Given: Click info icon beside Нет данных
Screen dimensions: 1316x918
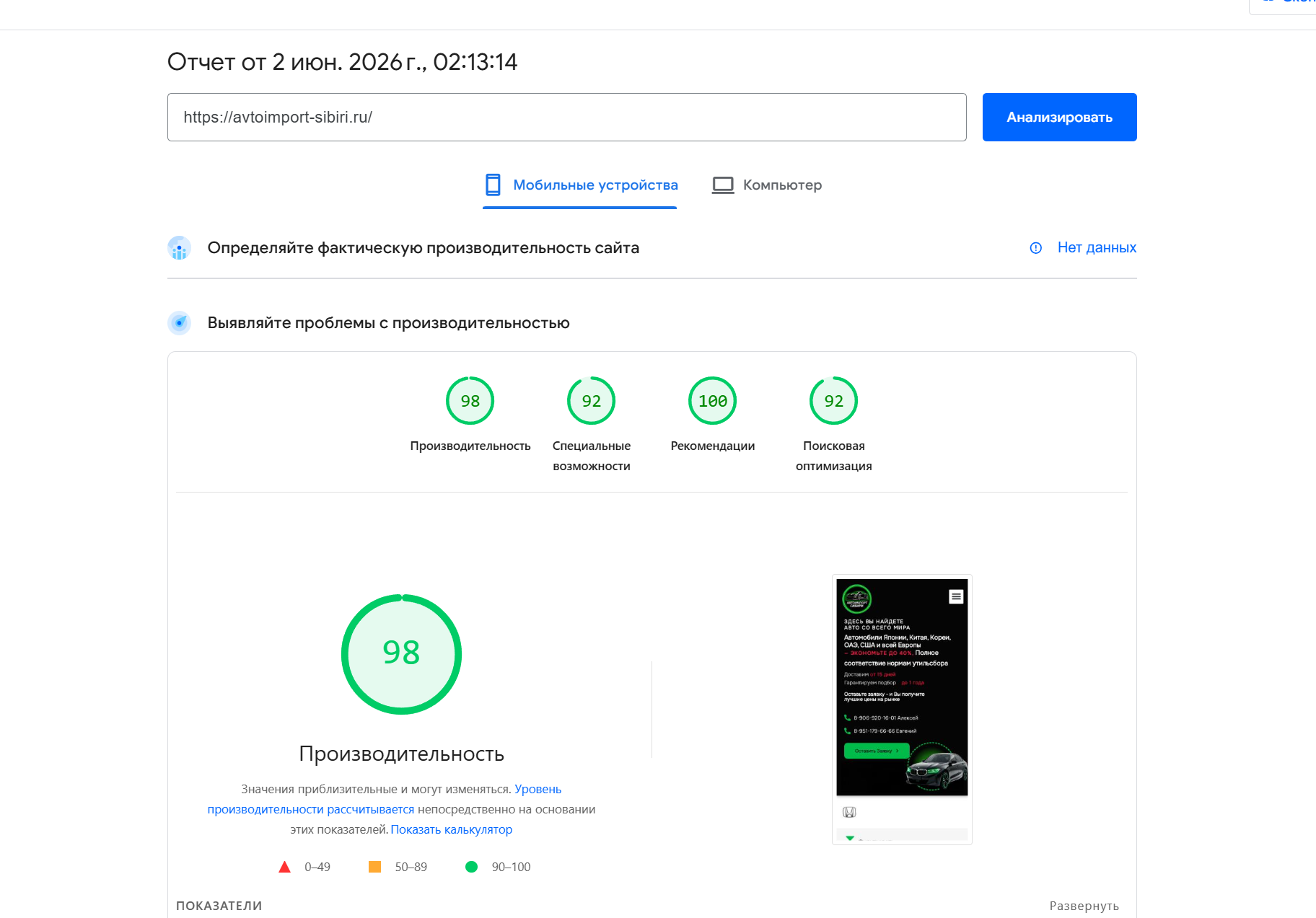Looking at the screenshot, I should pos(1036,248).
